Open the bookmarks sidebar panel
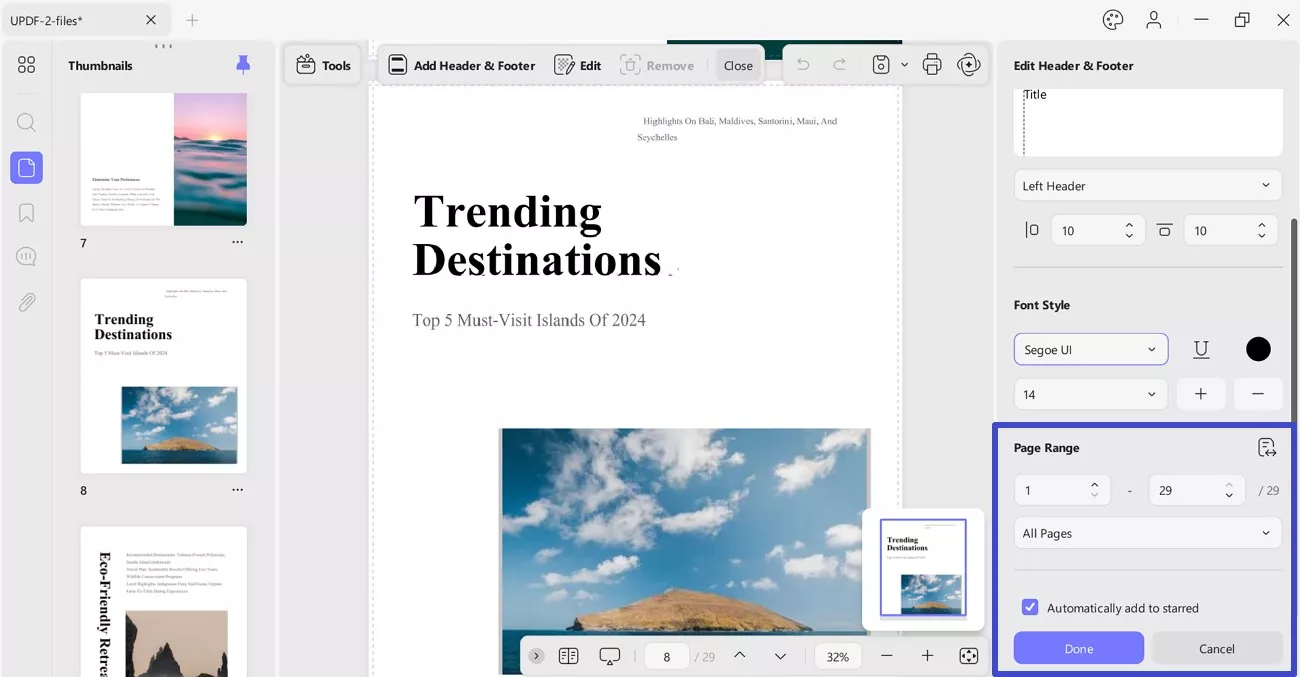 (x=26, y=213)
